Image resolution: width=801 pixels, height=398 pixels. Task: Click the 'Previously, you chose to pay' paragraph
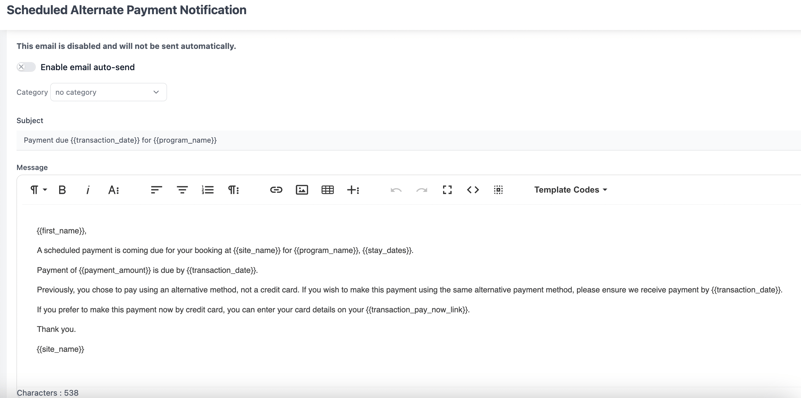pyautogui.click(x=409, y=290)
